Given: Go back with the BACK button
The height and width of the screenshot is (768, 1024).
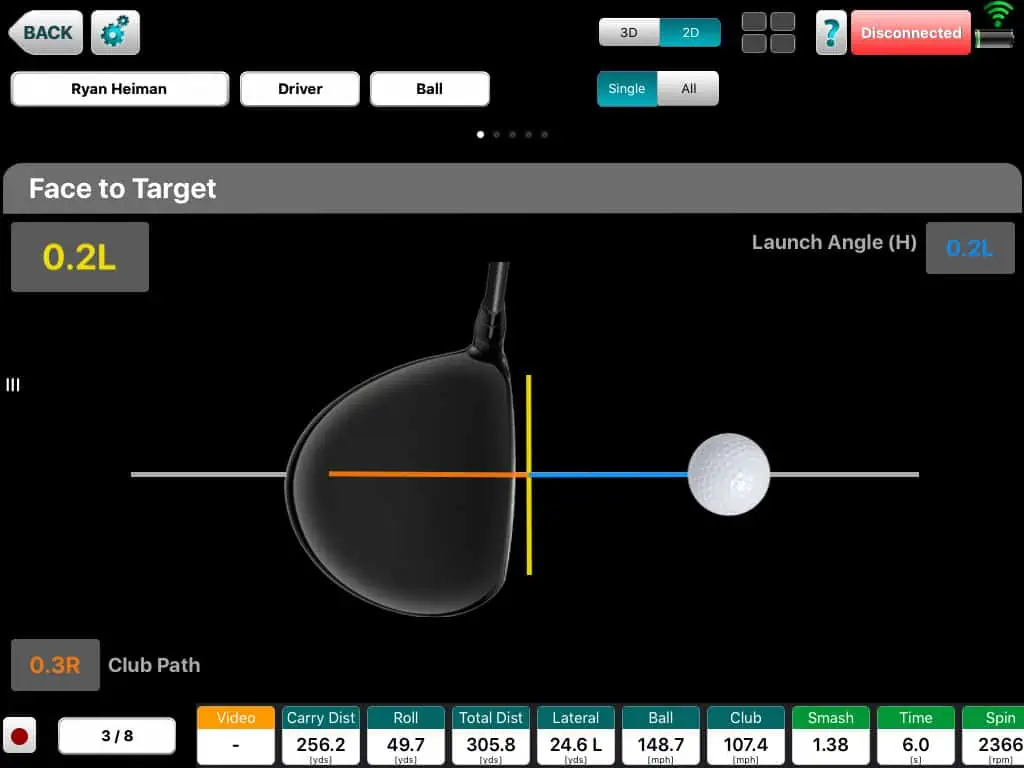Looking at the screenshot, I should pyautogui.click(x=45, y=33).
